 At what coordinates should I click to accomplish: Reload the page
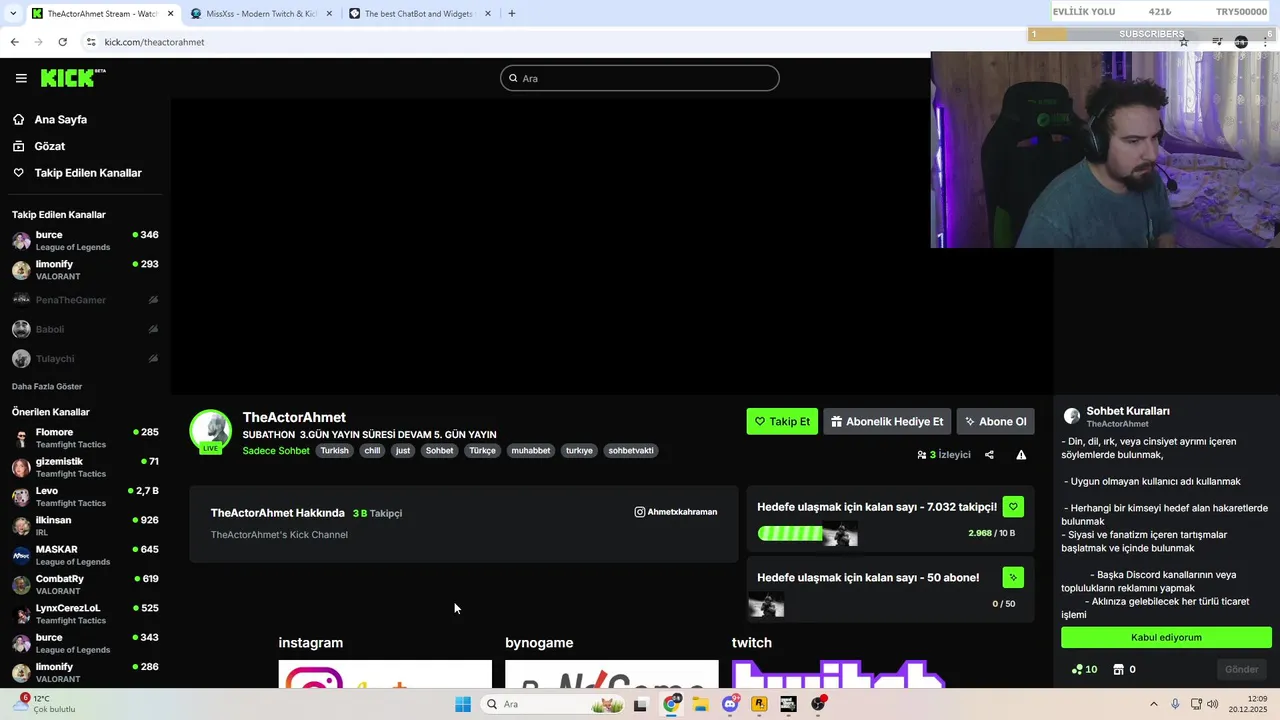pyautogui.click(x=62, y=42)
